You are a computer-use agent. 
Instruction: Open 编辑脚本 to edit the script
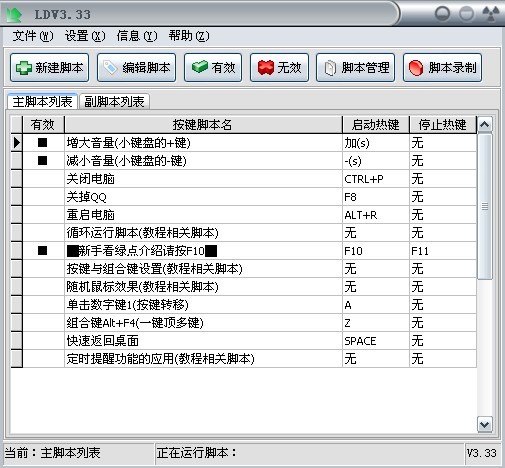coord(136,68)
